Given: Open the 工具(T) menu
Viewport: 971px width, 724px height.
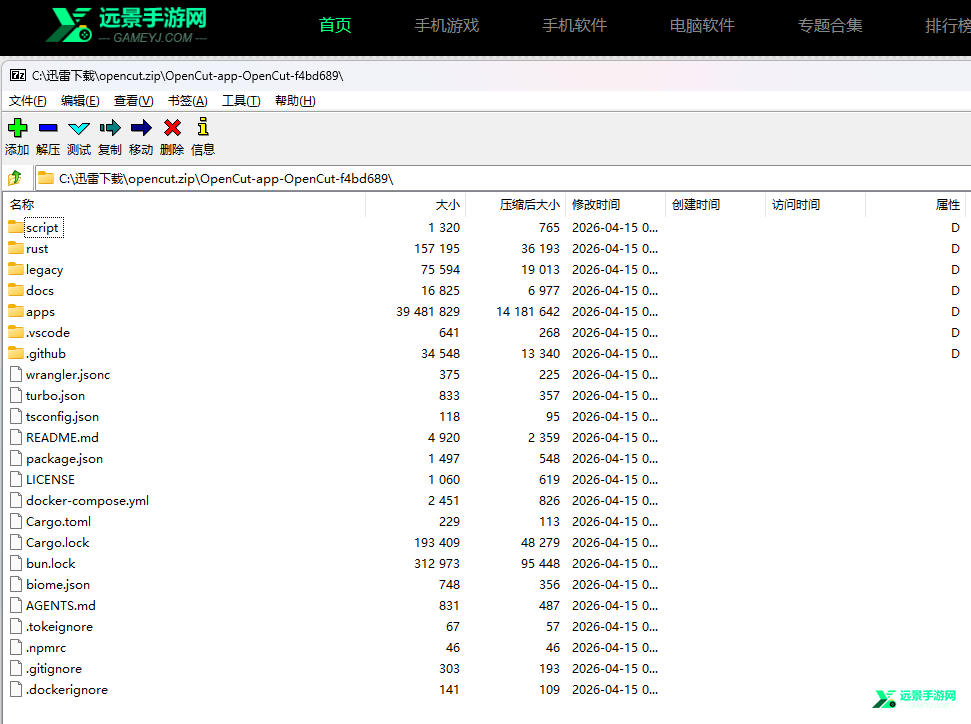Looking at the screenshot, I should [241, 101].
